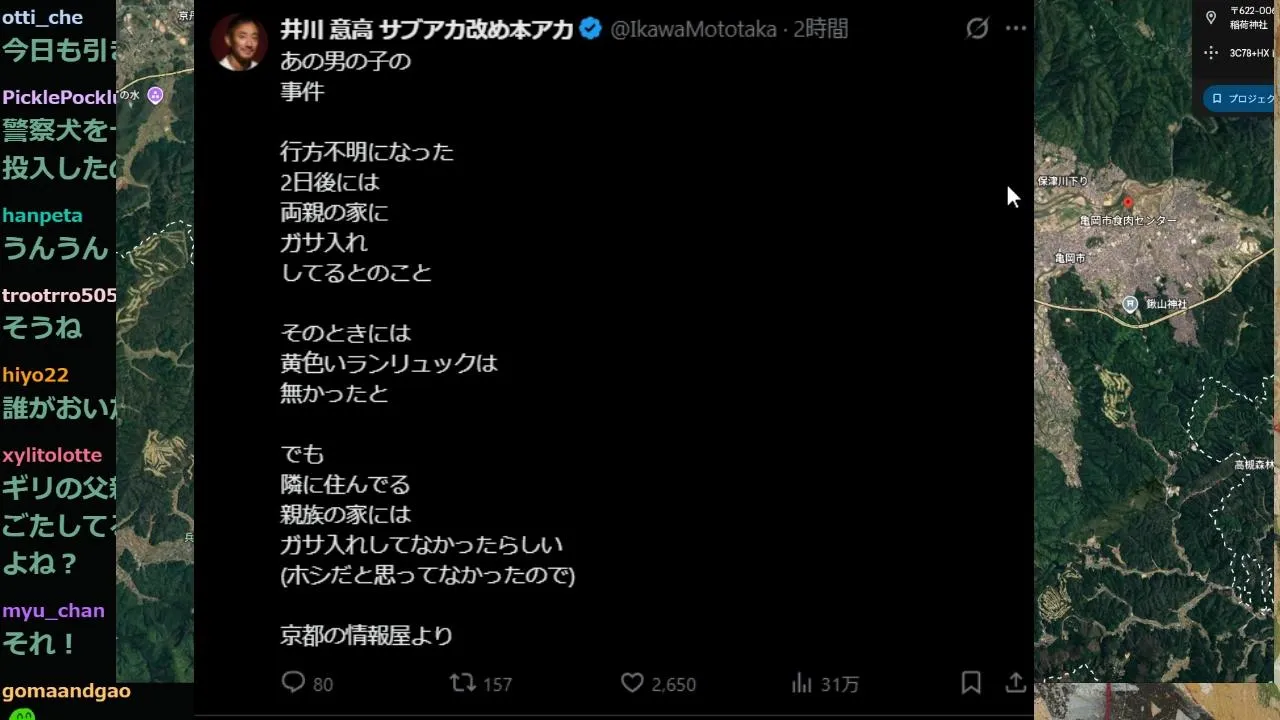The height and width of the screenshot is (720, 1280).
Task: Click the purple map marker near の水
Action: 155,96
